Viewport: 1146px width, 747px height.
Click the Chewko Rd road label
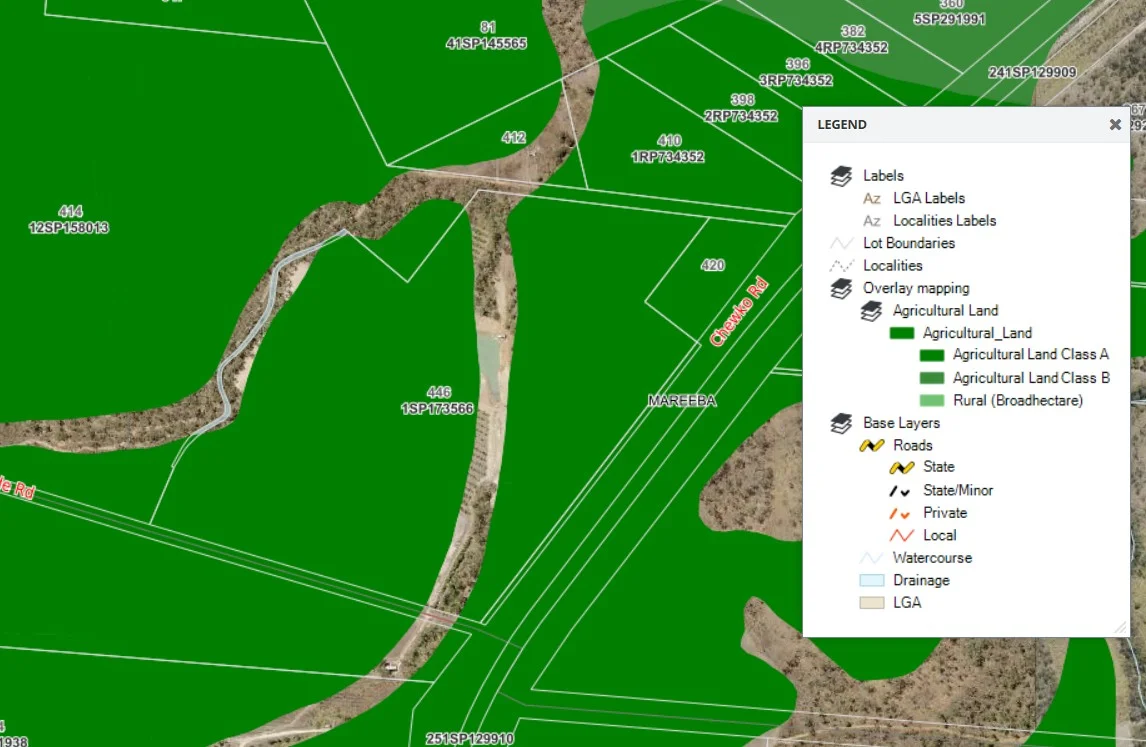[738, 313]
